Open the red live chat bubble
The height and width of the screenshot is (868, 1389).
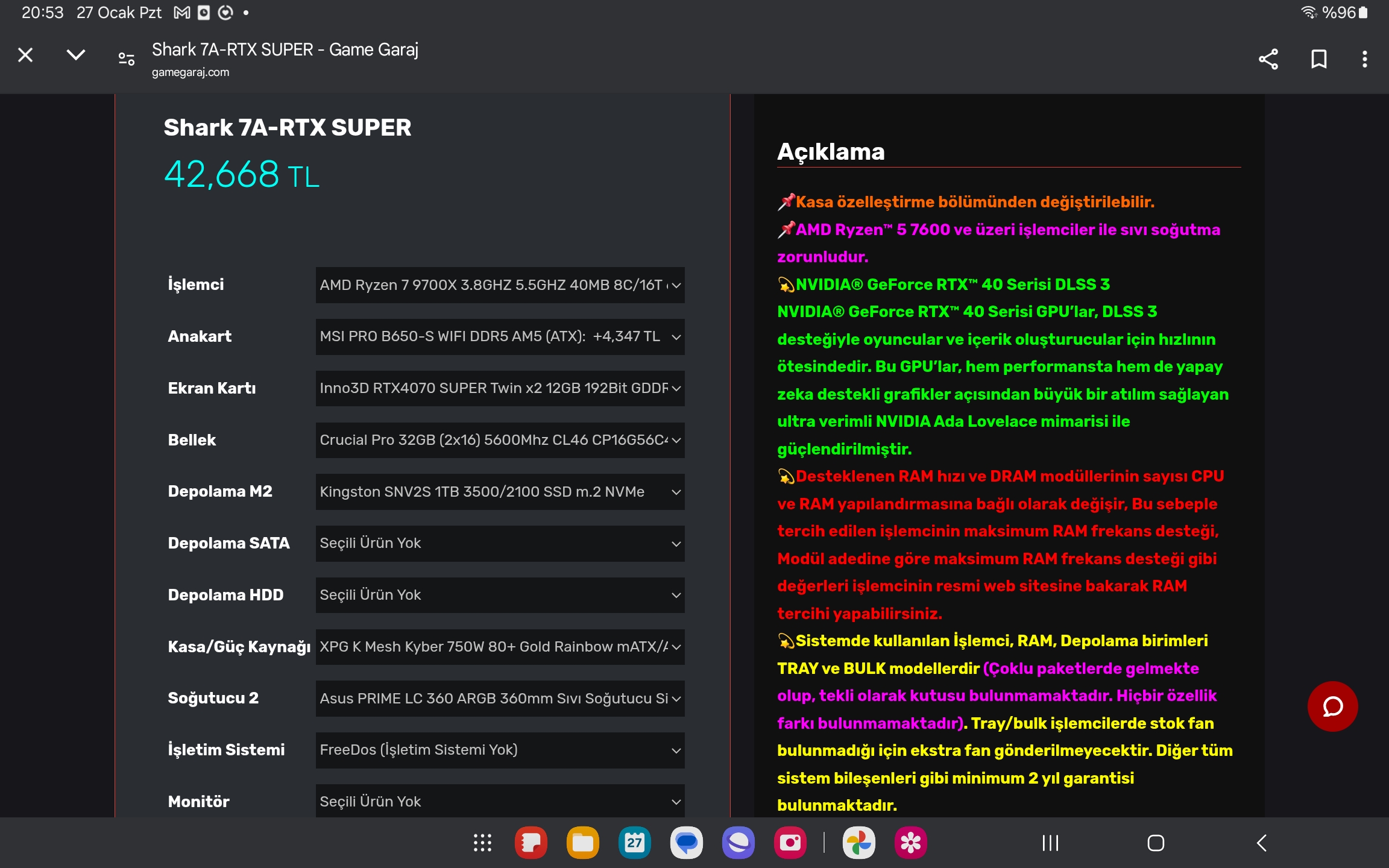(1332, 706)
